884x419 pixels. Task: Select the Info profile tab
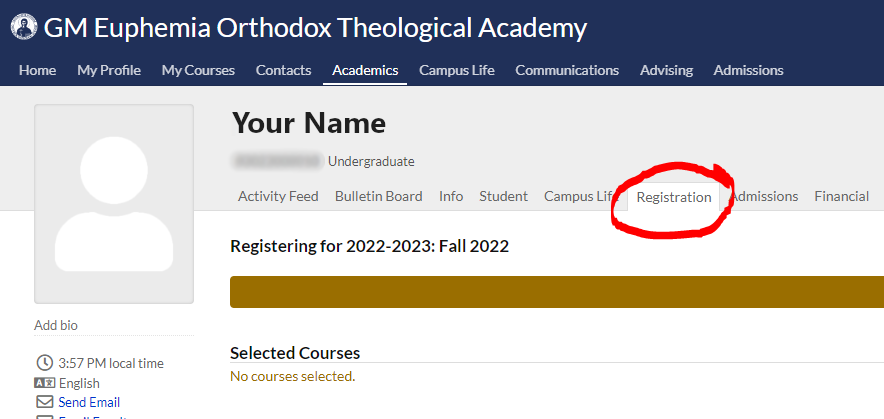click(451, 196)
